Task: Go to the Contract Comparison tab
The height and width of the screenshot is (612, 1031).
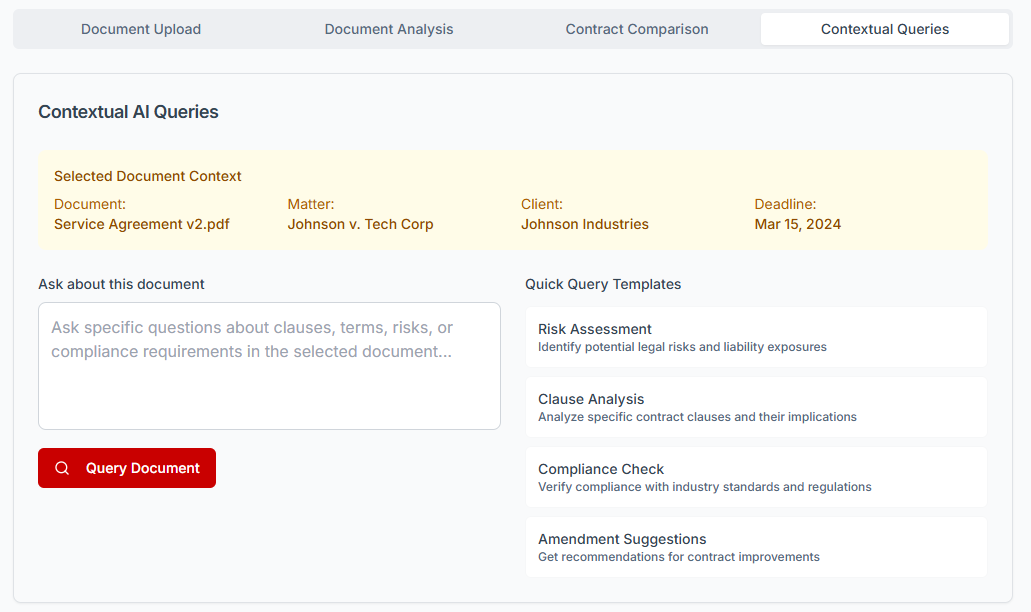Action: [637, 29]
